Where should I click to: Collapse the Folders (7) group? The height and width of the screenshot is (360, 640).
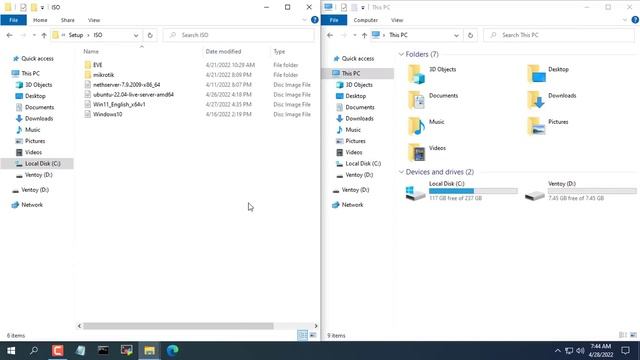tap(401, 54)
